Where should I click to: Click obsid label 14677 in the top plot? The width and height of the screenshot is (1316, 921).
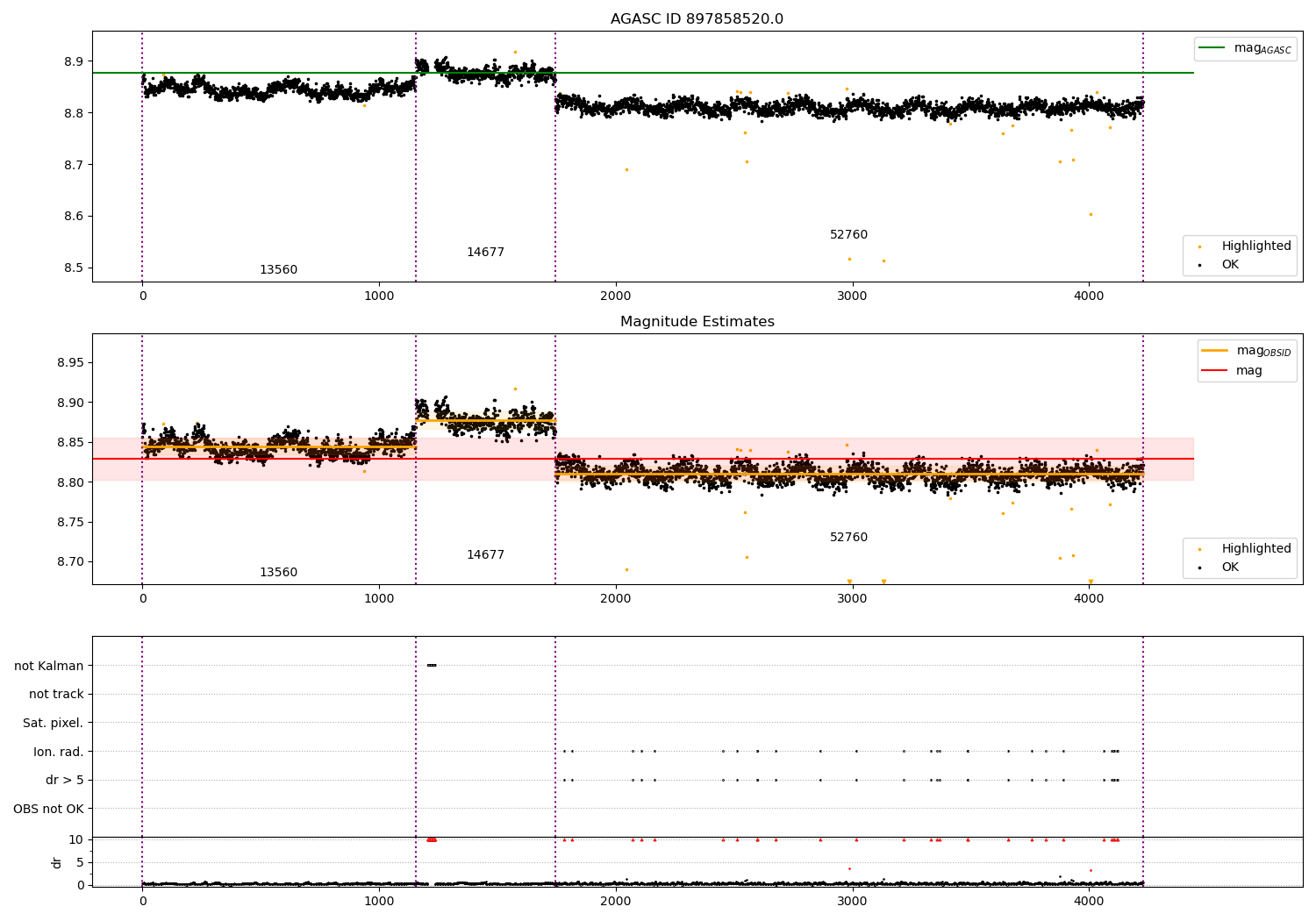(485, 253)
